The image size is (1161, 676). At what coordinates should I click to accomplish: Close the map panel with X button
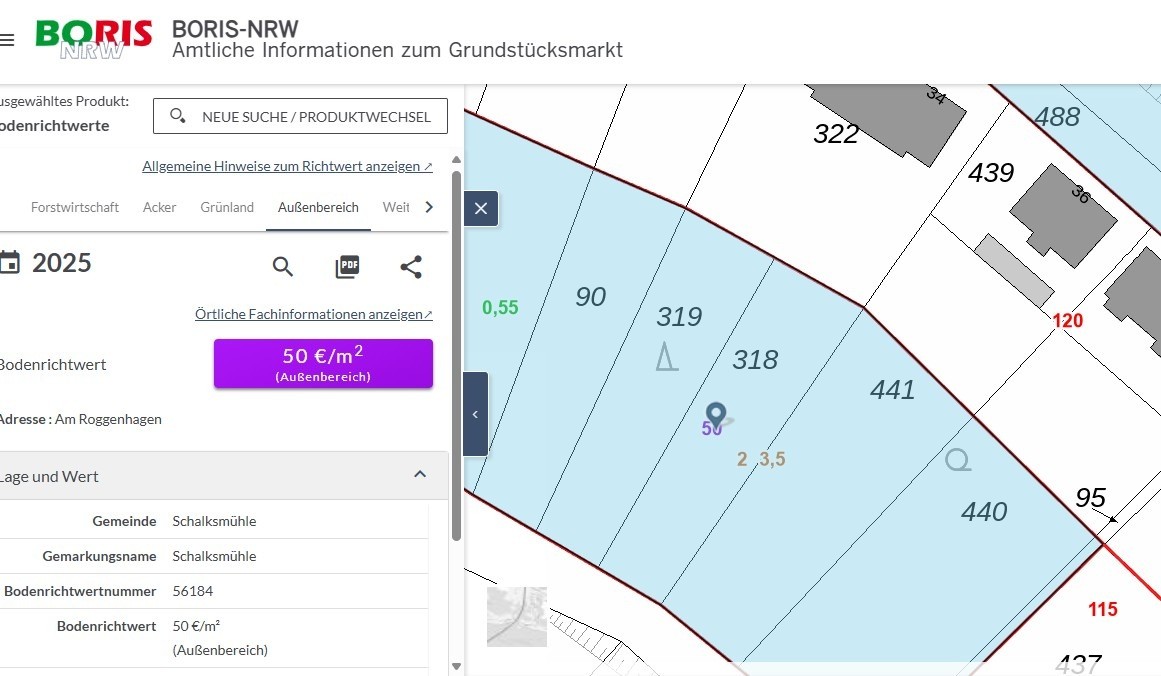coord(481,209)
